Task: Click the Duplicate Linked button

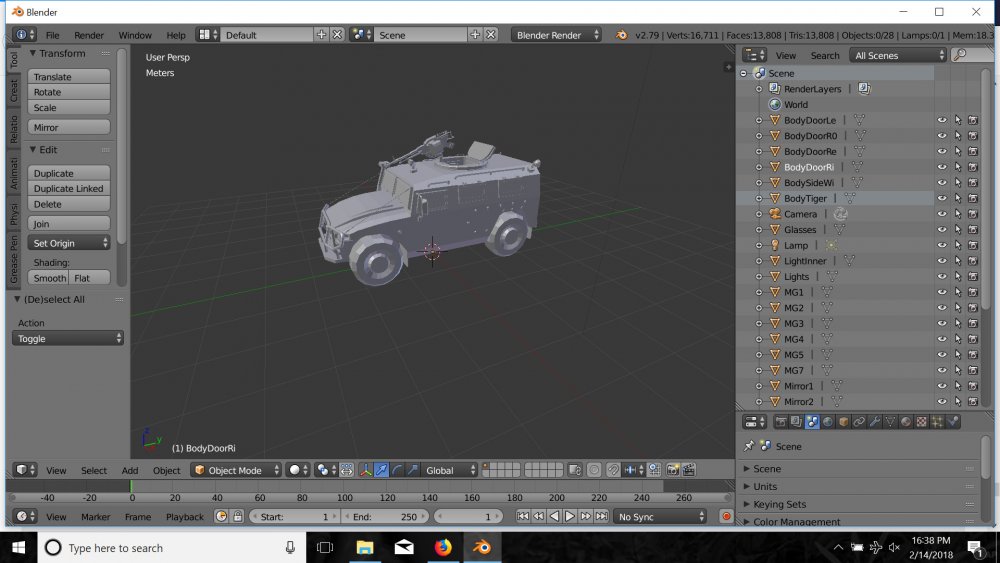Action: pos(69,189)
